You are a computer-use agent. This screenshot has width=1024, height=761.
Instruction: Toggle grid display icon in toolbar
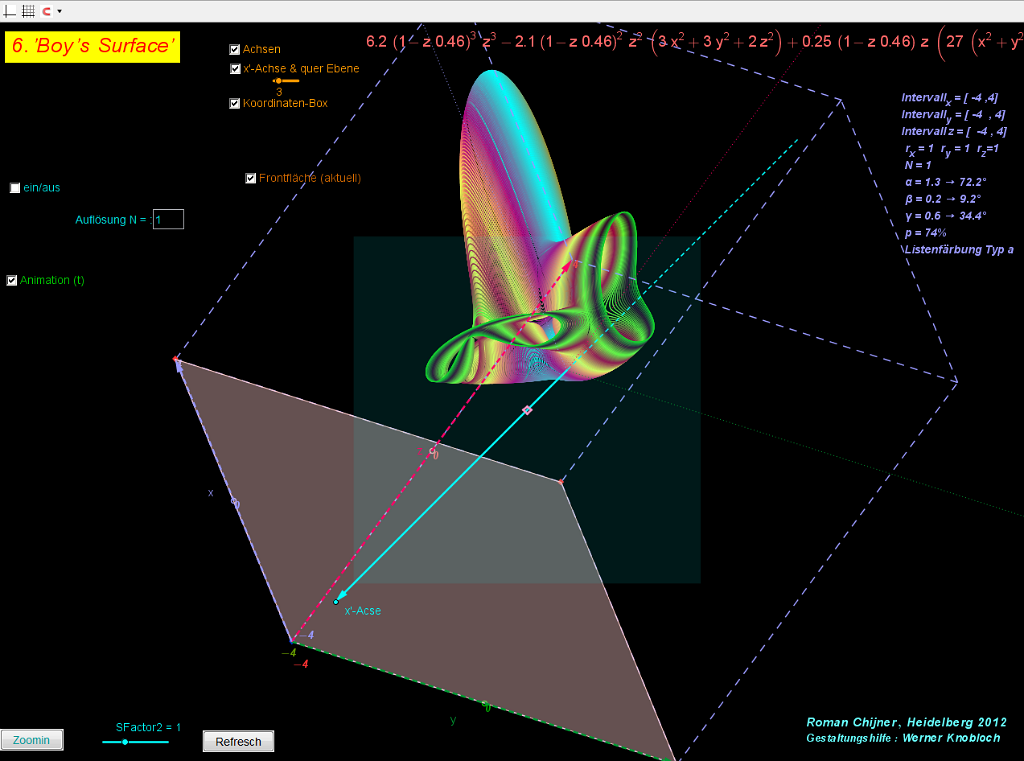pyautogui.click(x=28, y=11)
